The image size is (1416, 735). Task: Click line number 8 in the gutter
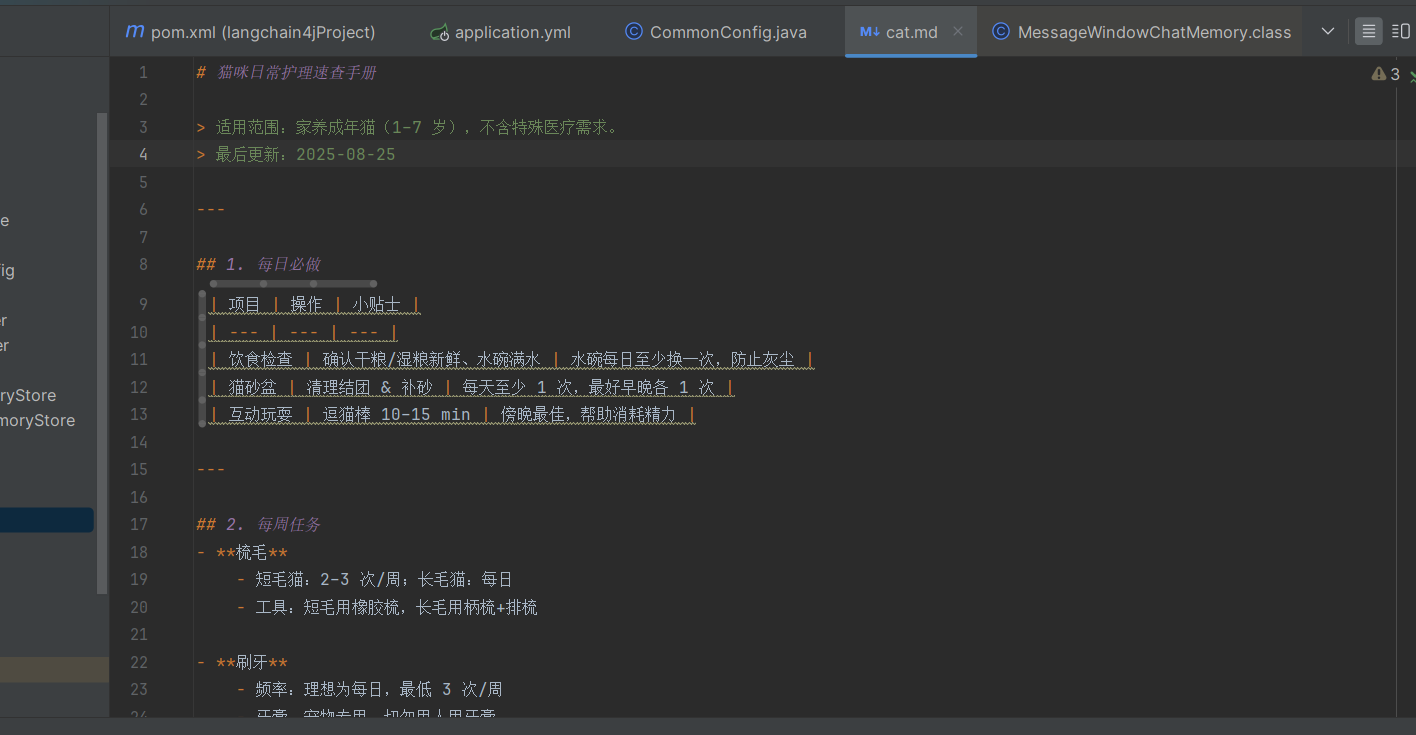click(143, 264)
